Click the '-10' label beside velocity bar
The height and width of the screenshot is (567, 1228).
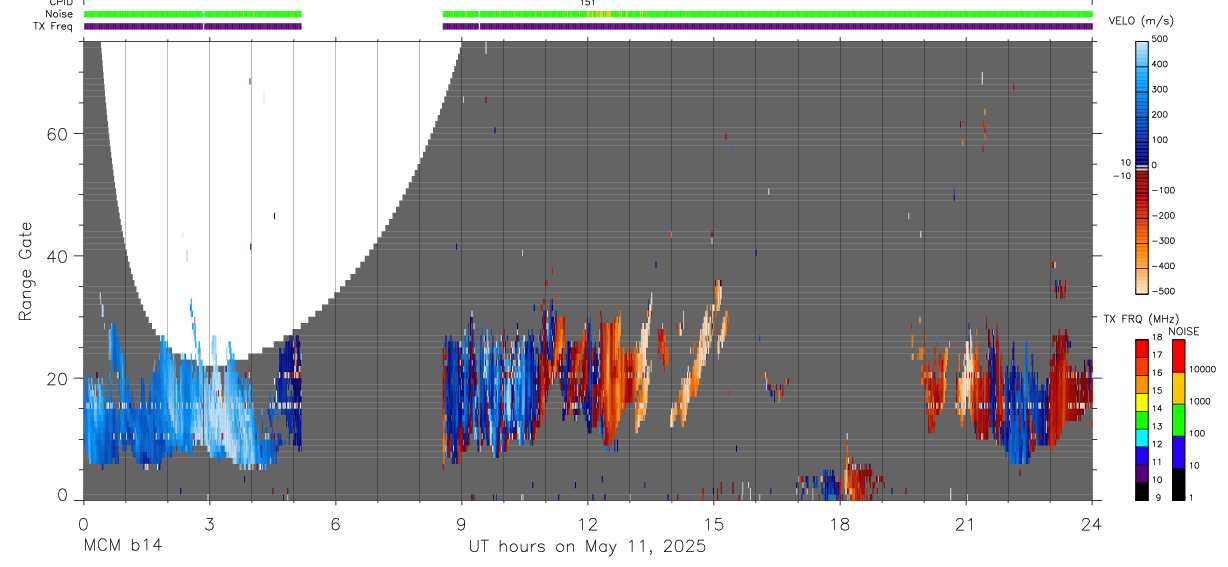(x=1122, y=176)
